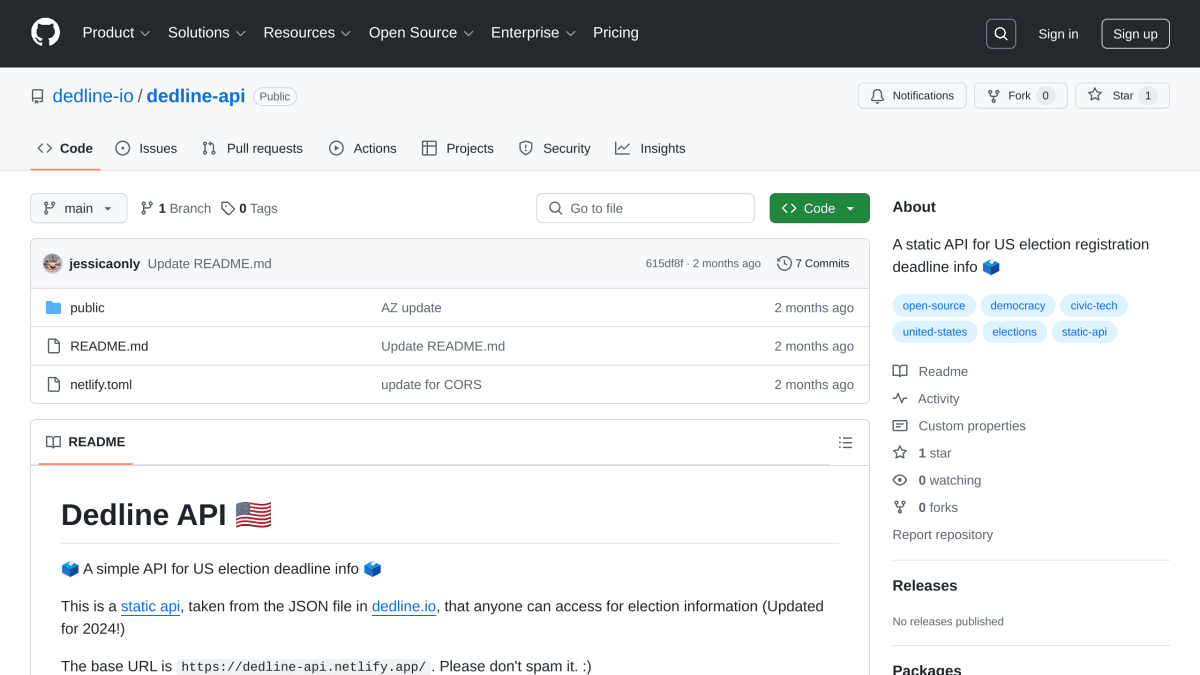This screenshot has width=1200, height=675.
Task: Select the civic-tech topic tag
Action: 1094,306
